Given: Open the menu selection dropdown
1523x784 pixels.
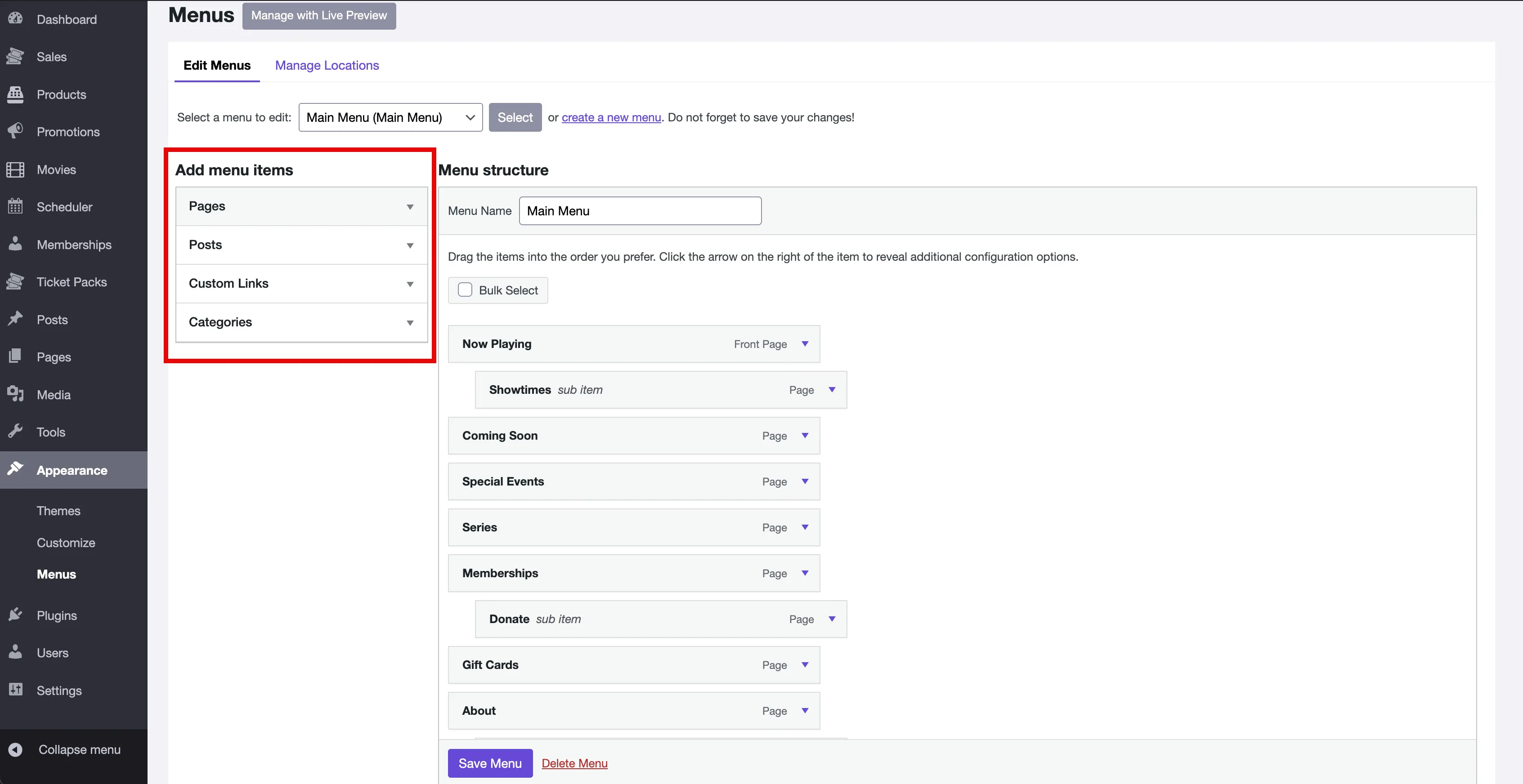Looking at the screenshot, I should coord(390,117).
